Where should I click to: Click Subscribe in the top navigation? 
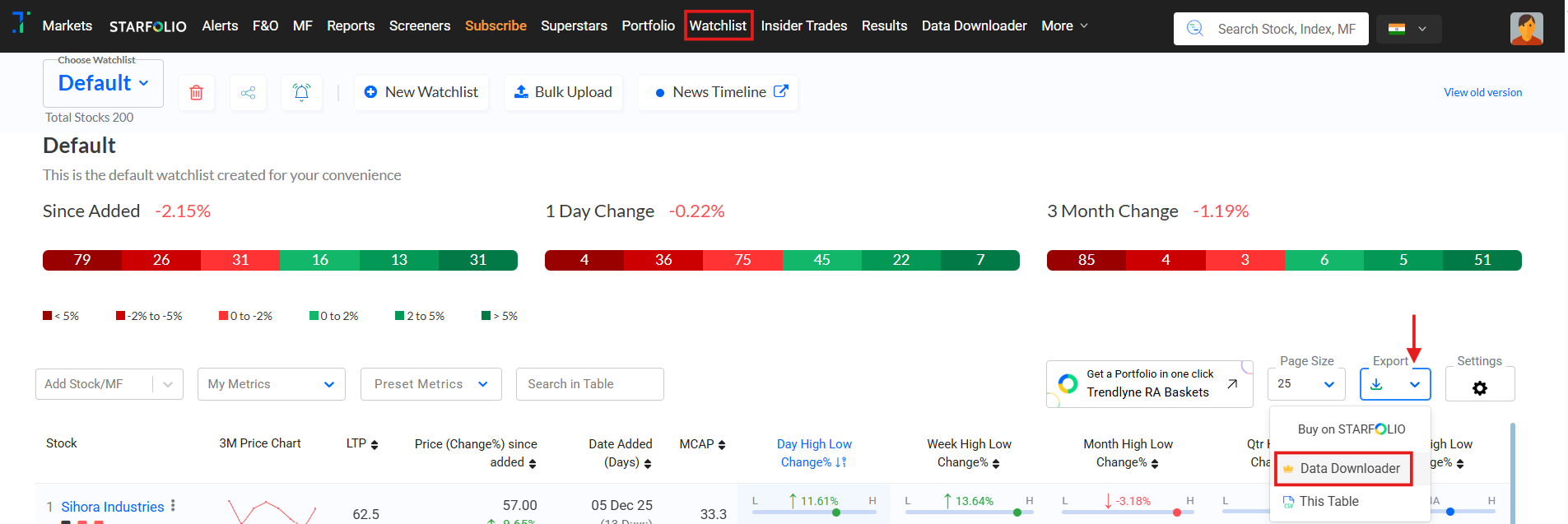coord(496,26)
